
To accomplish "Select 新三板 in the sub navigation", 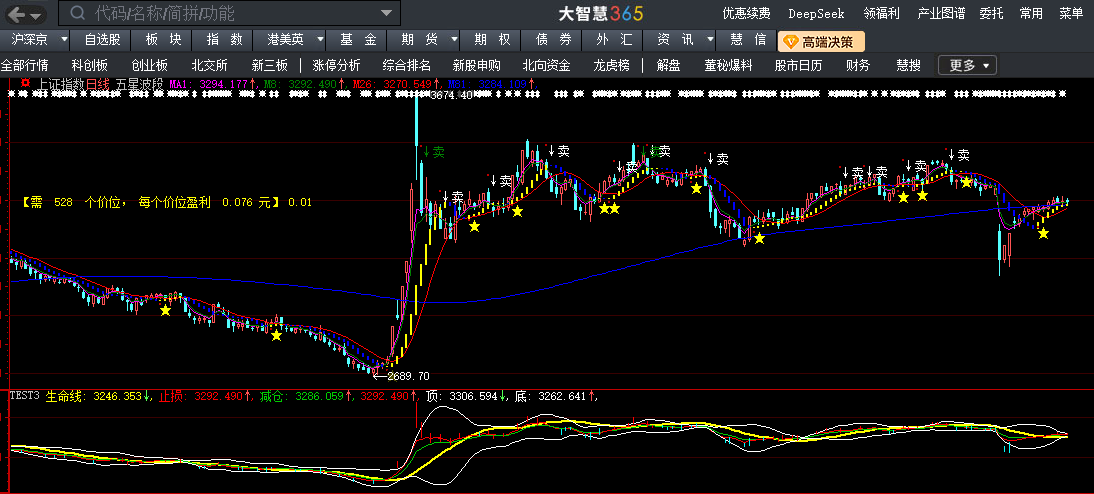I will pos(269,66).
